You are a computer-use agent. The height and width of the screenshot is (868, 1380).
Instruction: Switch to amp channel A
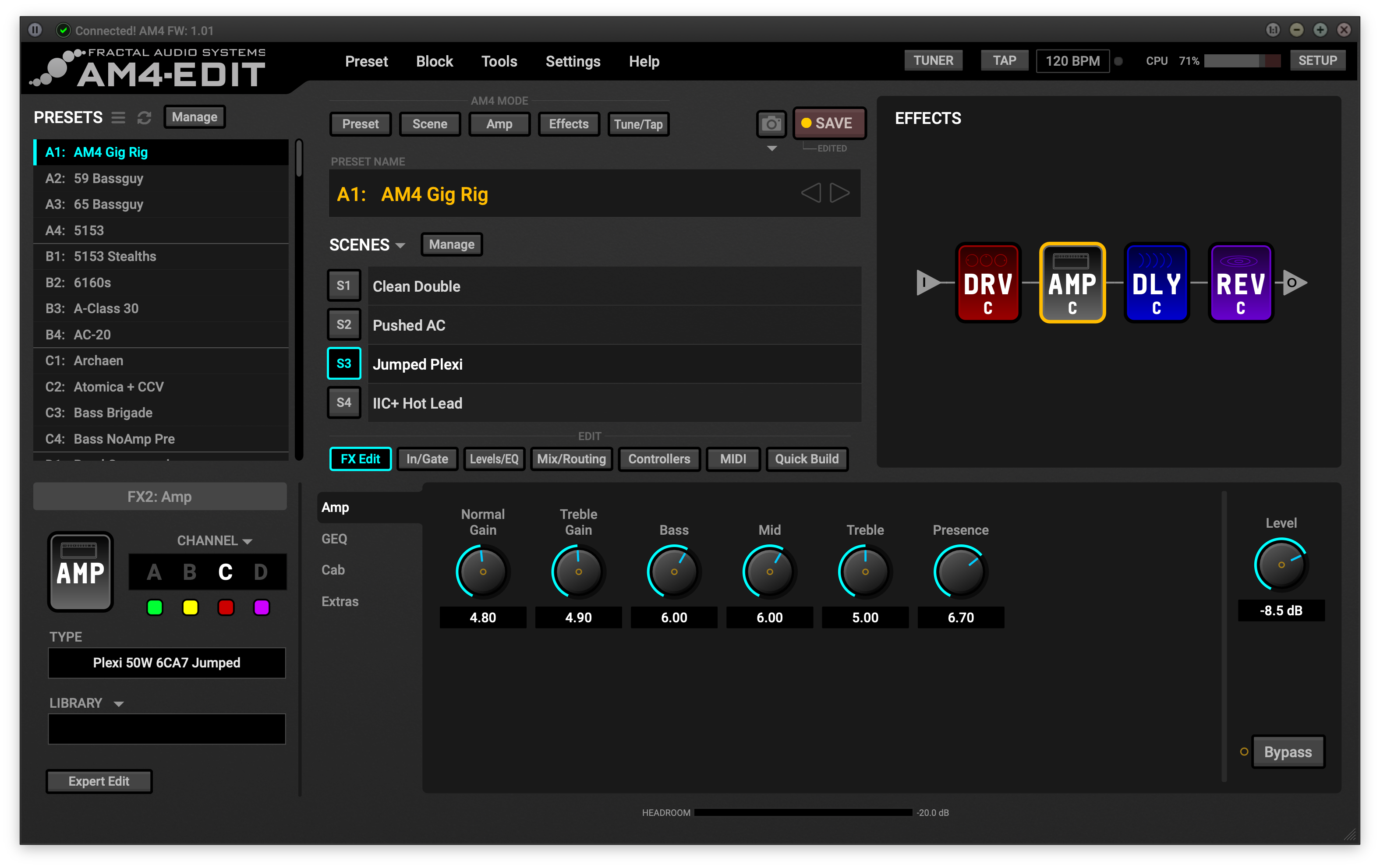coord(154,572)
